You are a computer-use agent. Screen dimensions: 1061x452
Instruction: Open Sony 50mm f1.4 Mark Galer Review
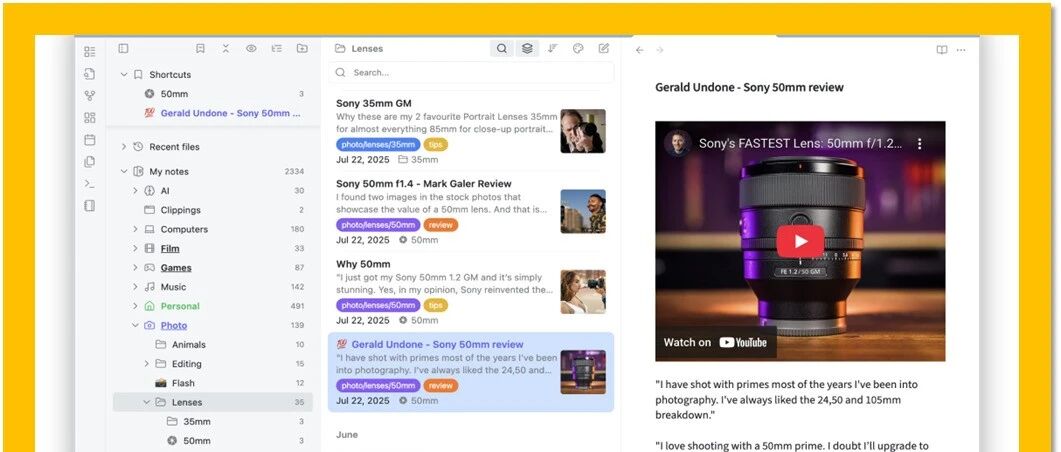click(x=424, y=184)
